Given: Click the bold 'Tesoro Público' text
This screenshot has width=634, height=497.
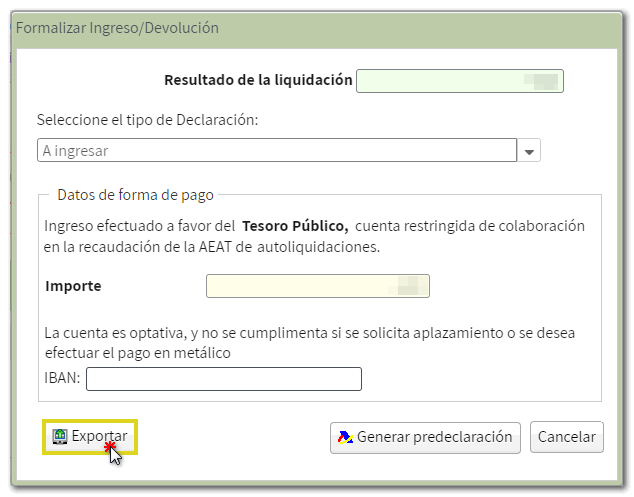Looking at the screenshot, I should tap(295, 226).
